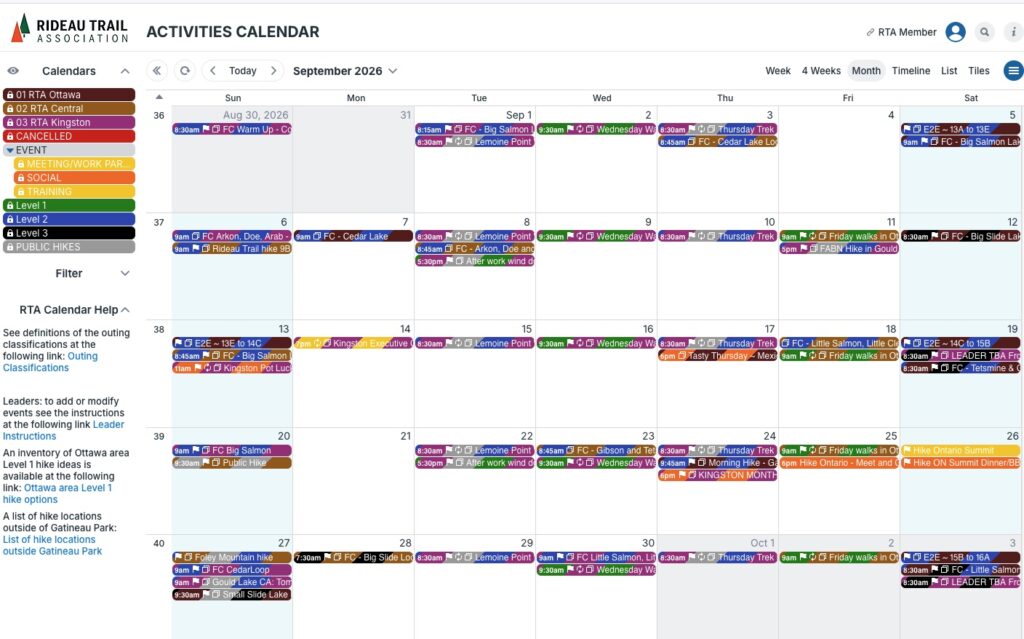Collapse the EVENT calendar group

(x=10, y=150)
